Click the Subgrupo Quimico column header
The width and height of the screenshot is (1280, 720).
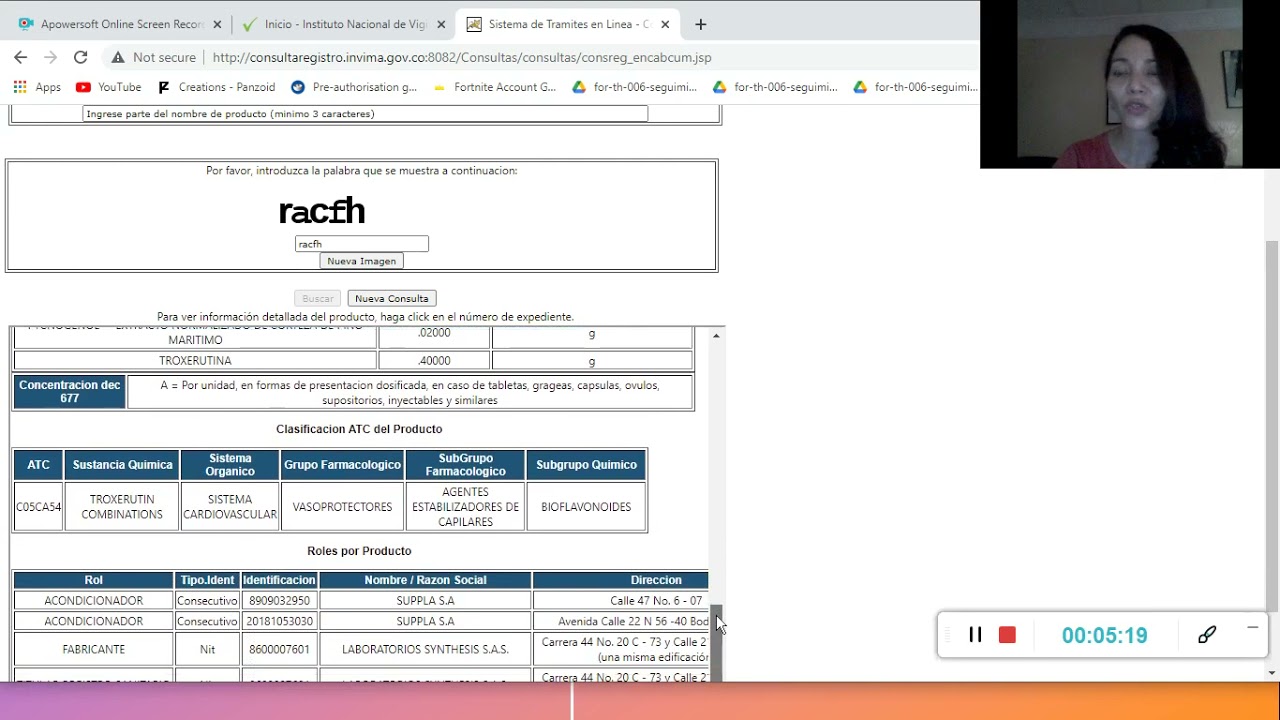tap(586, 465)
